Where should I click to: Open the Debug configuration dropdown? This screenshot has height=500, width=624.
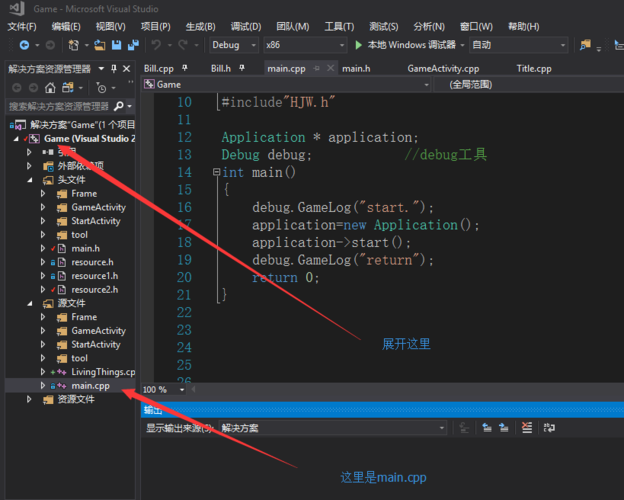[x=234, y=45]
